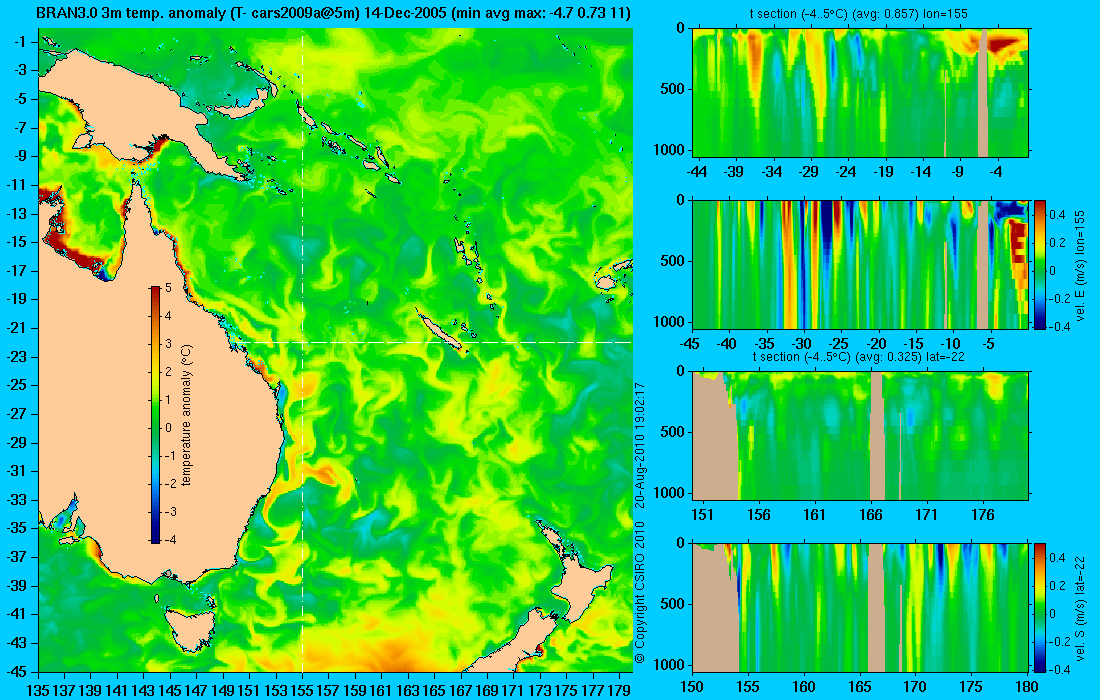Click the '143' longitude axis label
This screenshot has height=700, width=1100.
[x=144, y=691]
